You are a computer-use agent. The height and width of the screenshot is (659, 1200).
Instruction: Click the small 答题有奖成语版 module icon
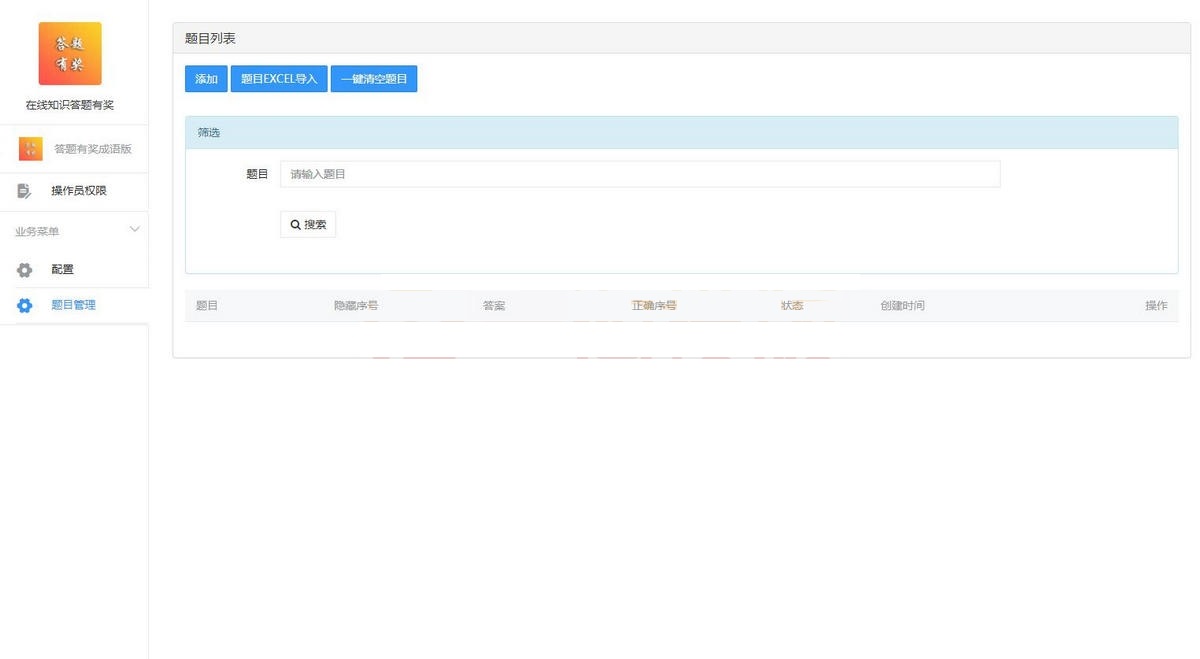coord(30,149)
